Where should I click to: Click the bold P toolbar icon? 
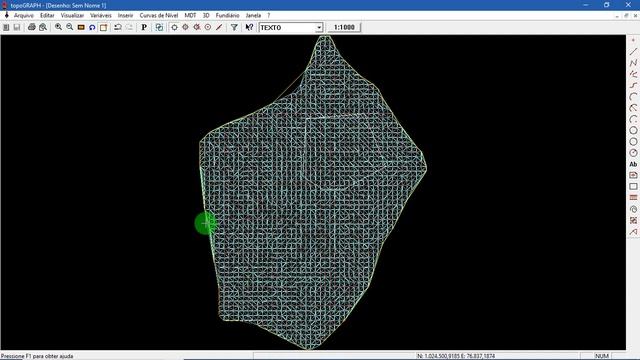click(x=144, y=27)
